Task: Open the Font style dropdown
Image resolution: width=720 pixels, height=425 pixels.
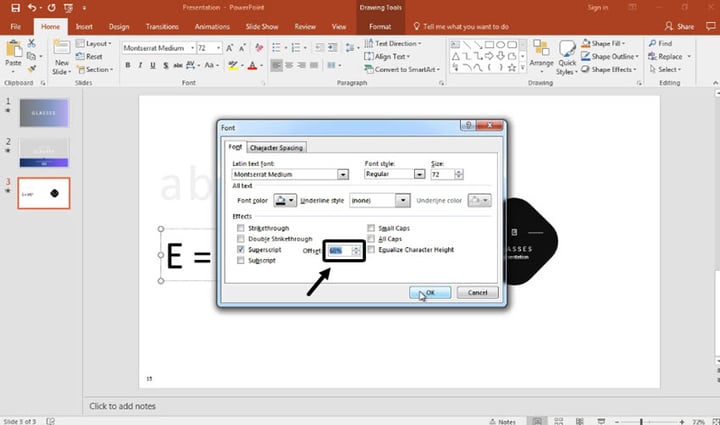Action: [419, 174]
